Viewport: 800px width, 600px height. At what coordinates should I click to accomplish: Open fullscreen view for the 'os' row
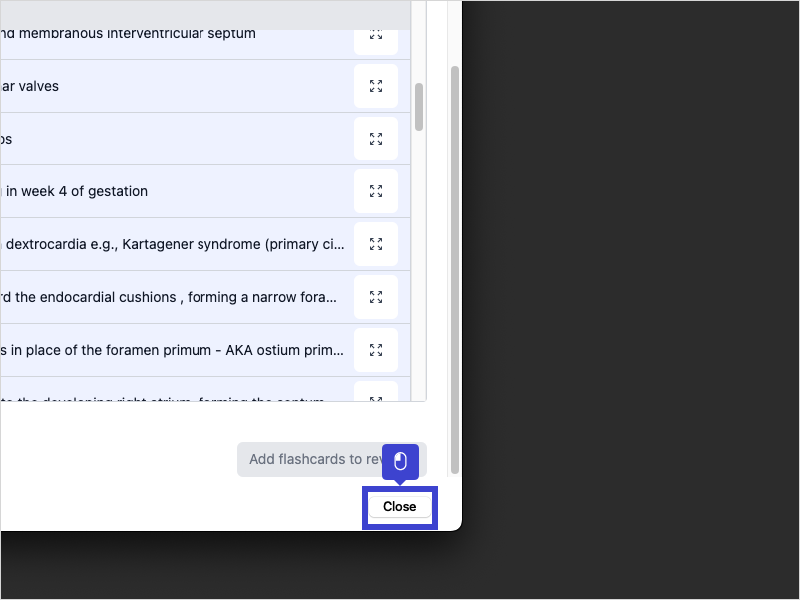376,139
